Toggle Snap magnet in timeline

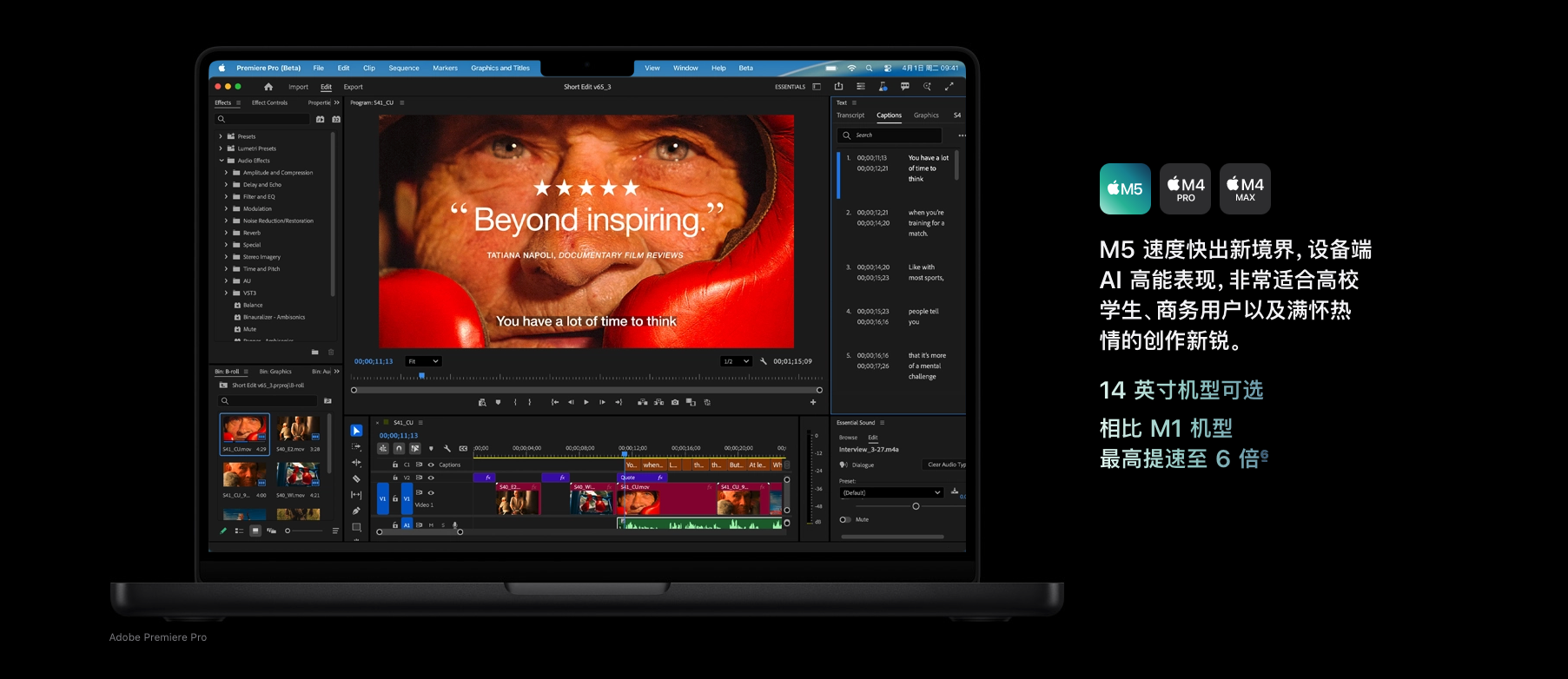tap(399, 448)
